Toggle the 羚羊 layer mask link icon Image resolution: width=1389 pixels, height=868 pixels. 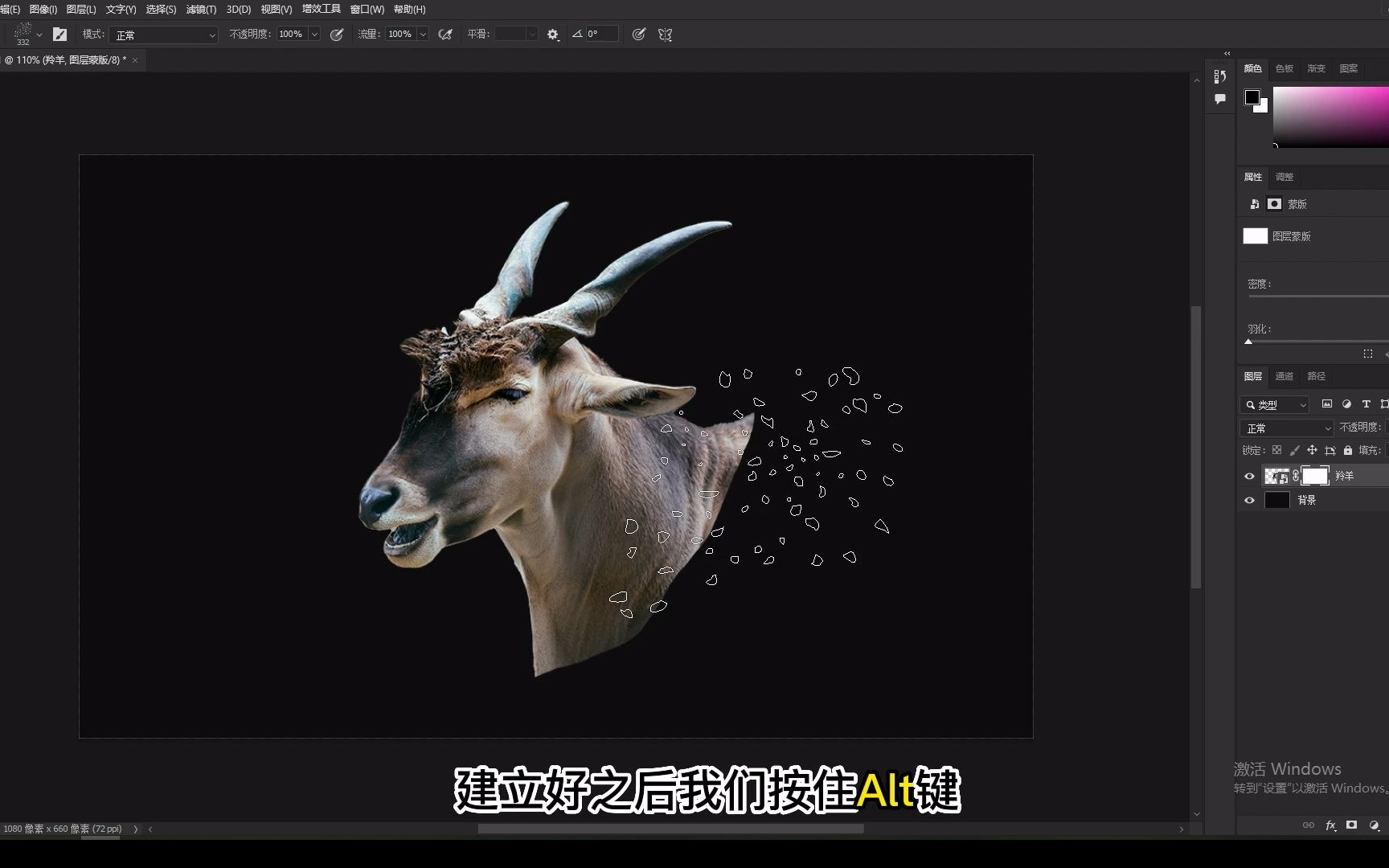1295,476
